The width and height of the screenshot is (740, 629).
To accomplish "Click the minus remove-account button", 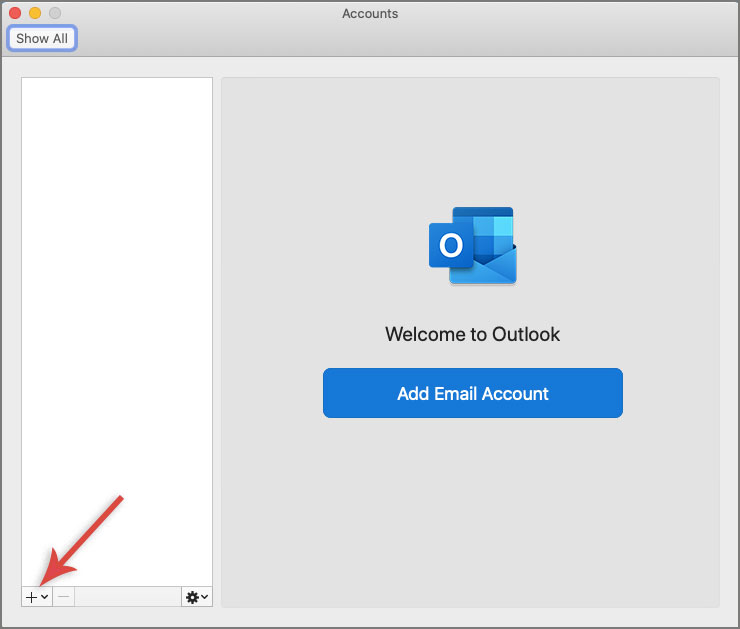I will point(64,597).
